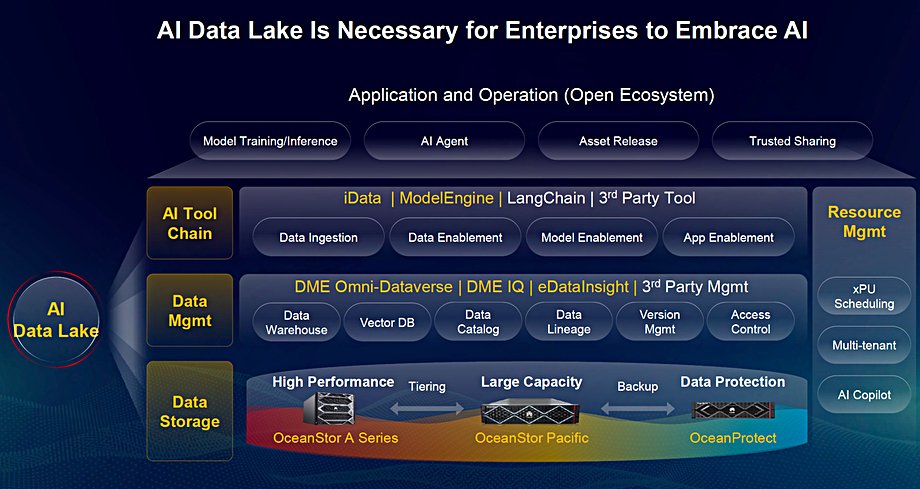
Task: Click the Application and Operation heading
Action: [532, 95]
